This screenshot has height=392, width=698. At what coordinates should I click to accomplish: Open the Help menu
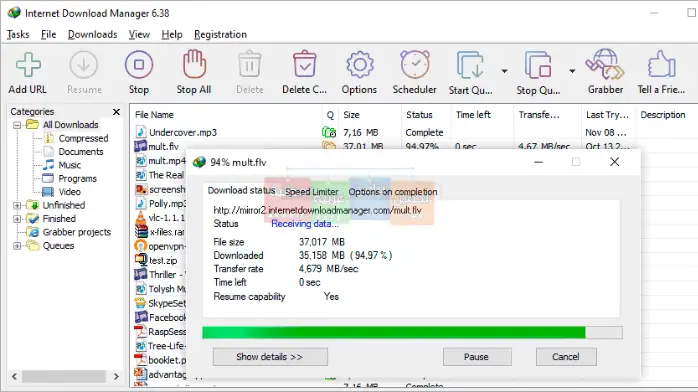(172, 35)
